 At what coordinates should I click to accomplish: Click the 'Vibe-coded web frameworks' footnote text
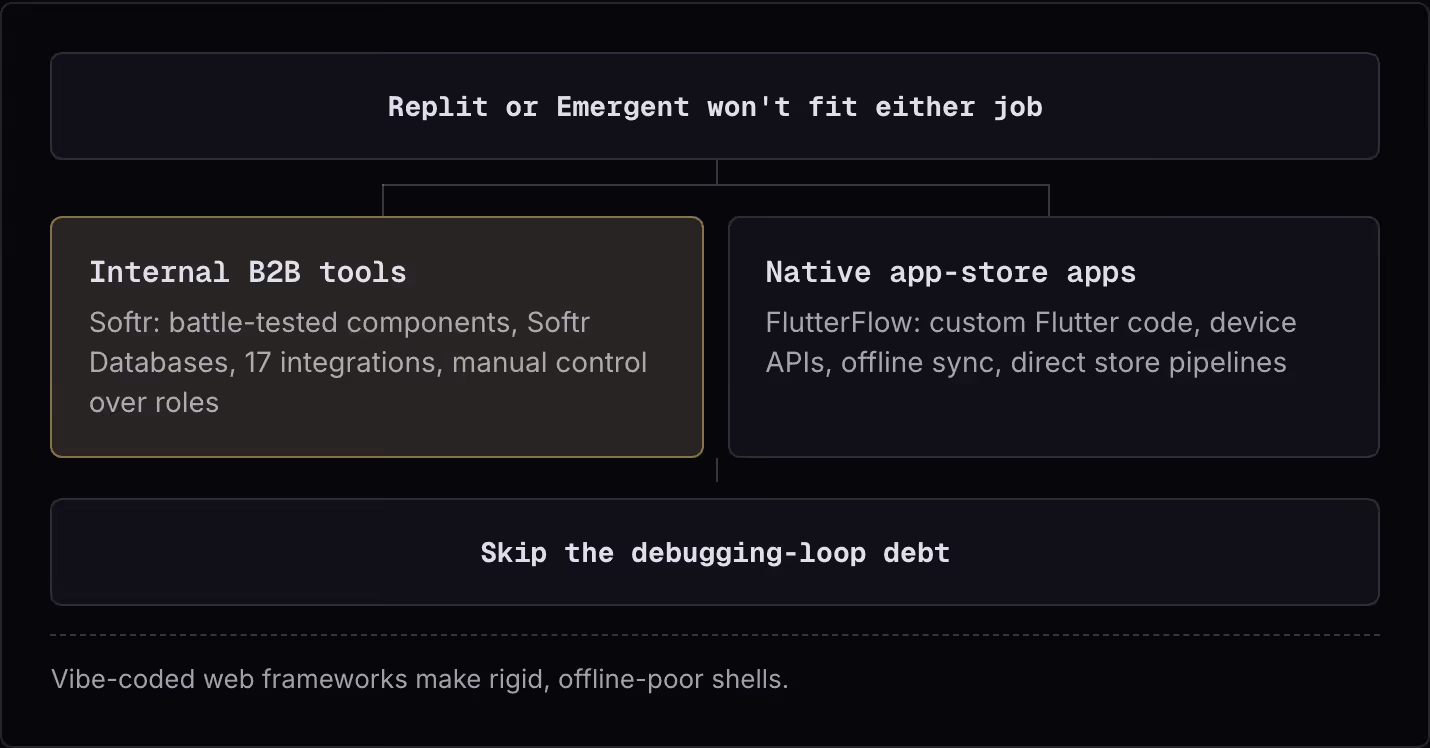point(420,680)
